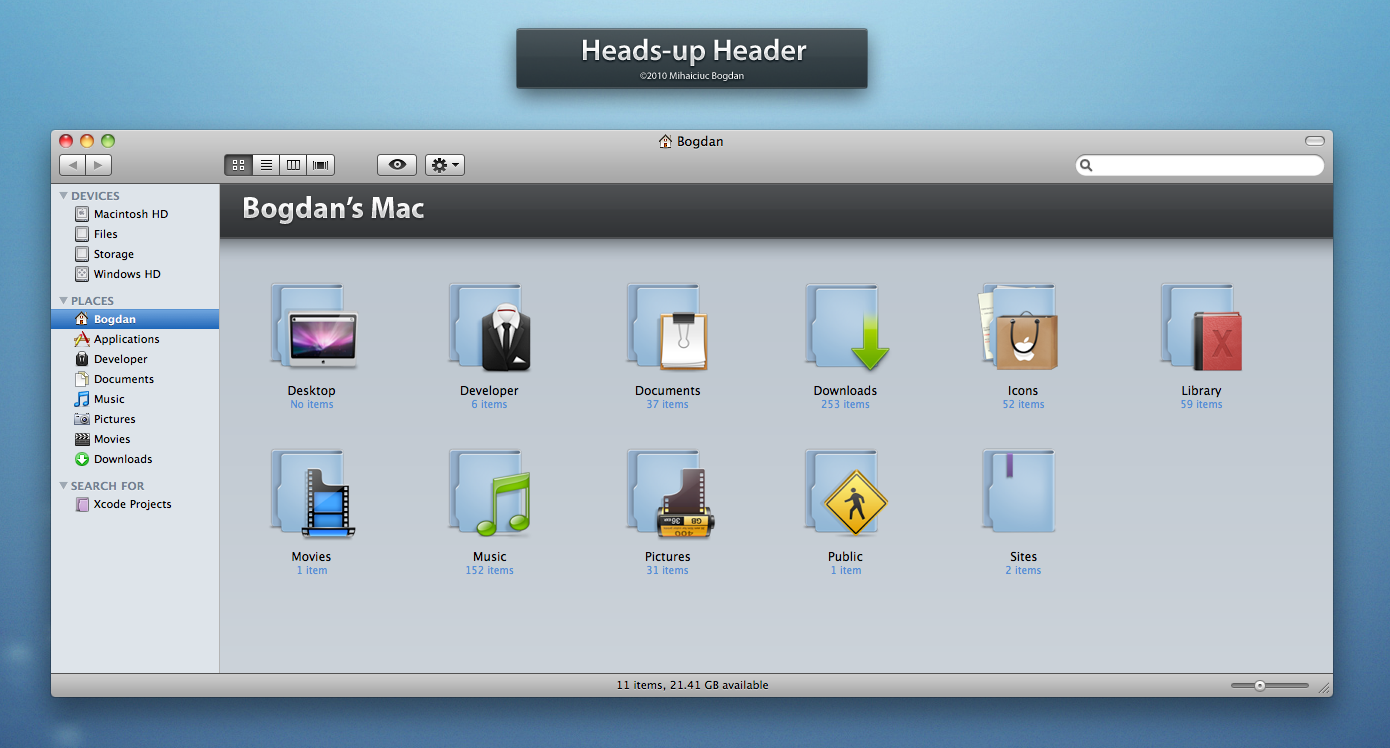Open the Movies folder with film strip

coord(312,493)
